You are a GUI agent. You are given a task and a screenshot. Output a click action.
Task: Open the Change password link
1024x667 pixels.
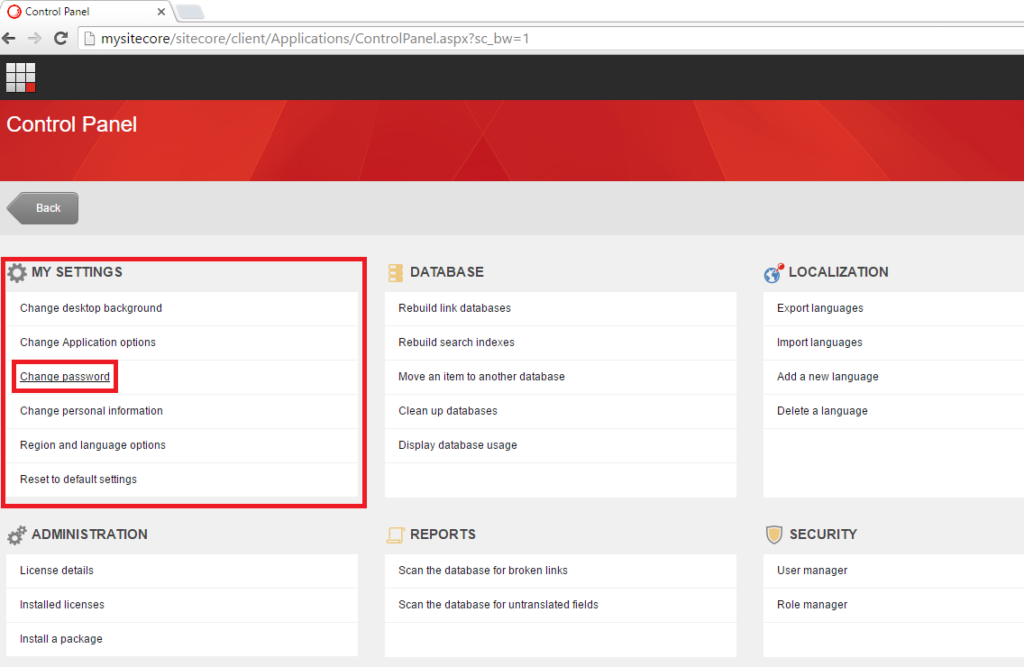65,377
